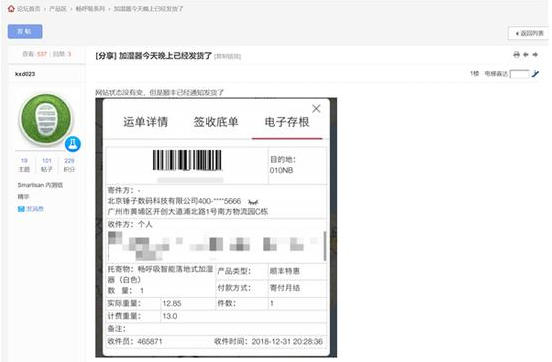The image size is (552, 362).
Task: Go to previous thread with left arrow icon
Action: tap(526, 55)
